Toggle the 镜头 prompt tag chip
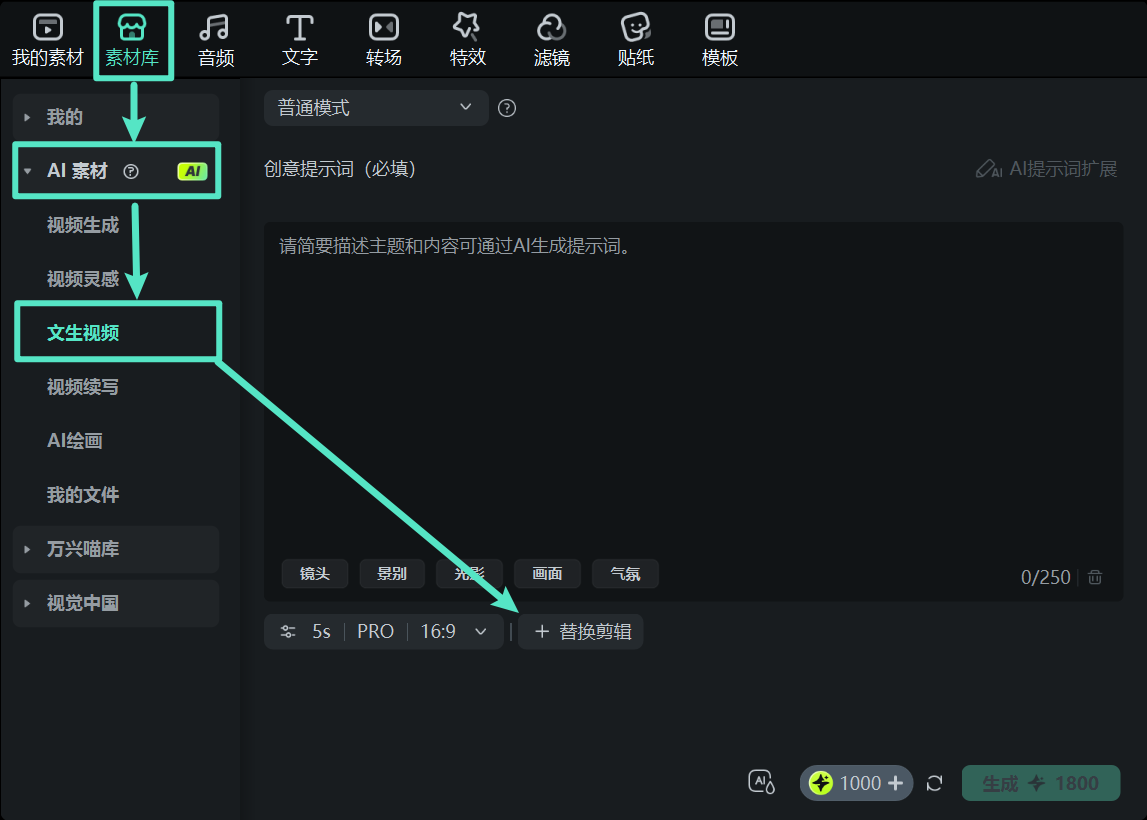This screenshot has height=820, width=1147. (315, 573)
